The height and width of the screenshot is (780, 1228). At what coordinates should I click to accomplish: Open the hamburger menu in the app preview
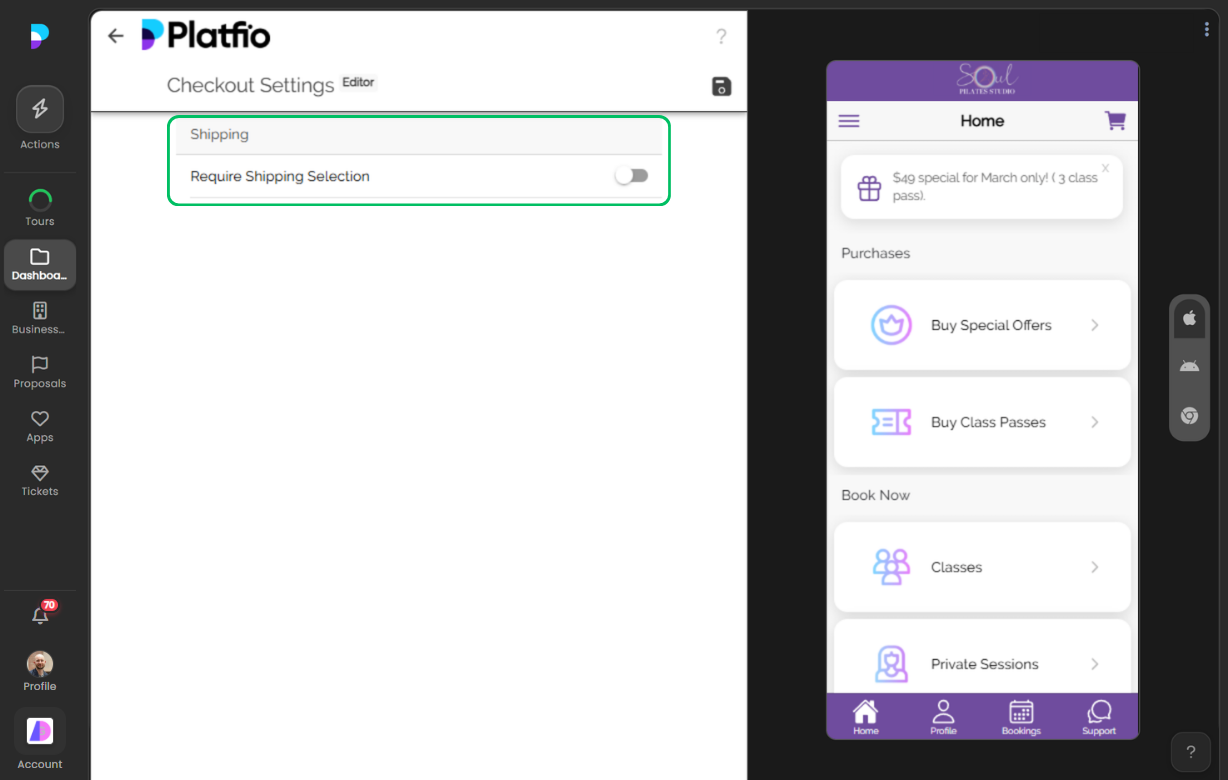click(x=849, y=121)
